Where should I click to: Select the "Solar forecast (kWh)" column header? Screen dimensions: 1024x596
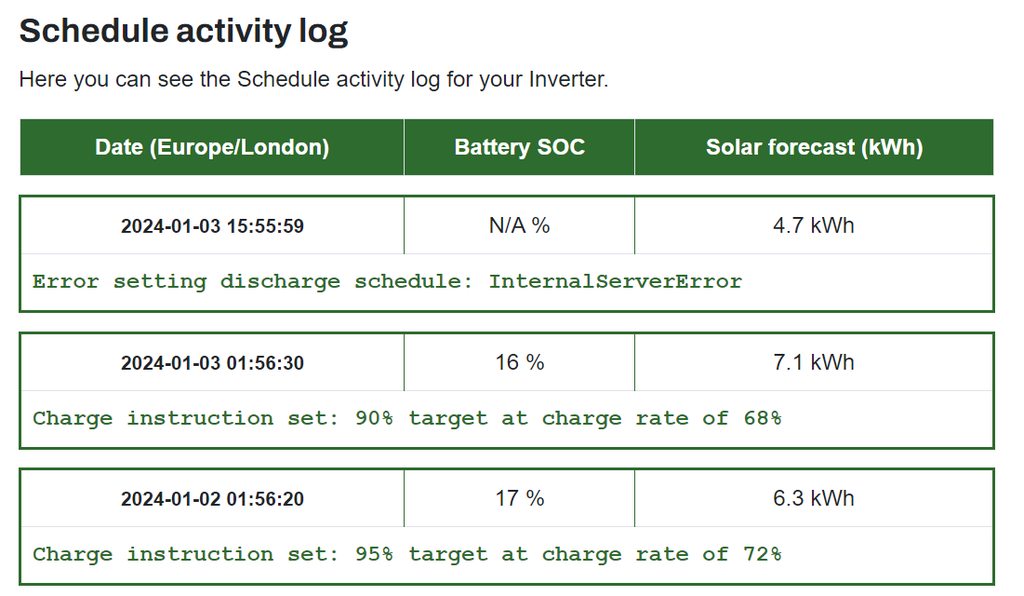[814, 148]
